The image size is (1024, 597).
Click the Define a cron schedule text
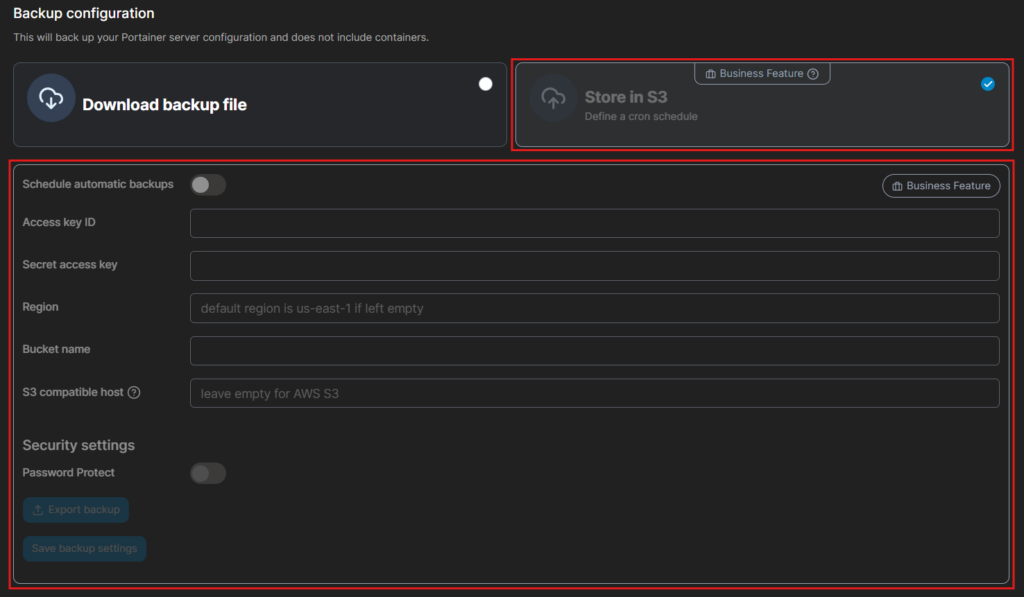(x=641, y=116)
